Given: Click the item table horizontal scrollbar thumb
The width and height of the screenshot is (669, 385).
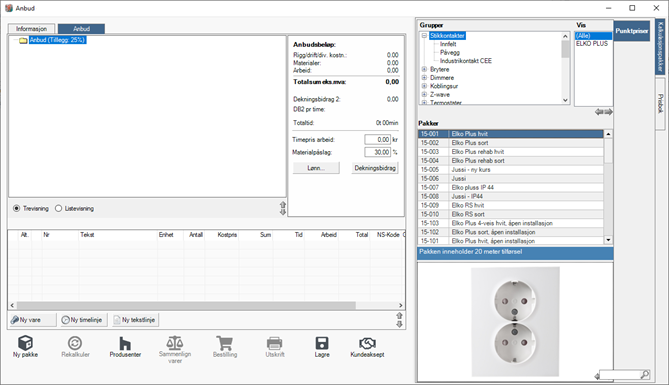Looking at the screenshot, I should tap(186, 305).
